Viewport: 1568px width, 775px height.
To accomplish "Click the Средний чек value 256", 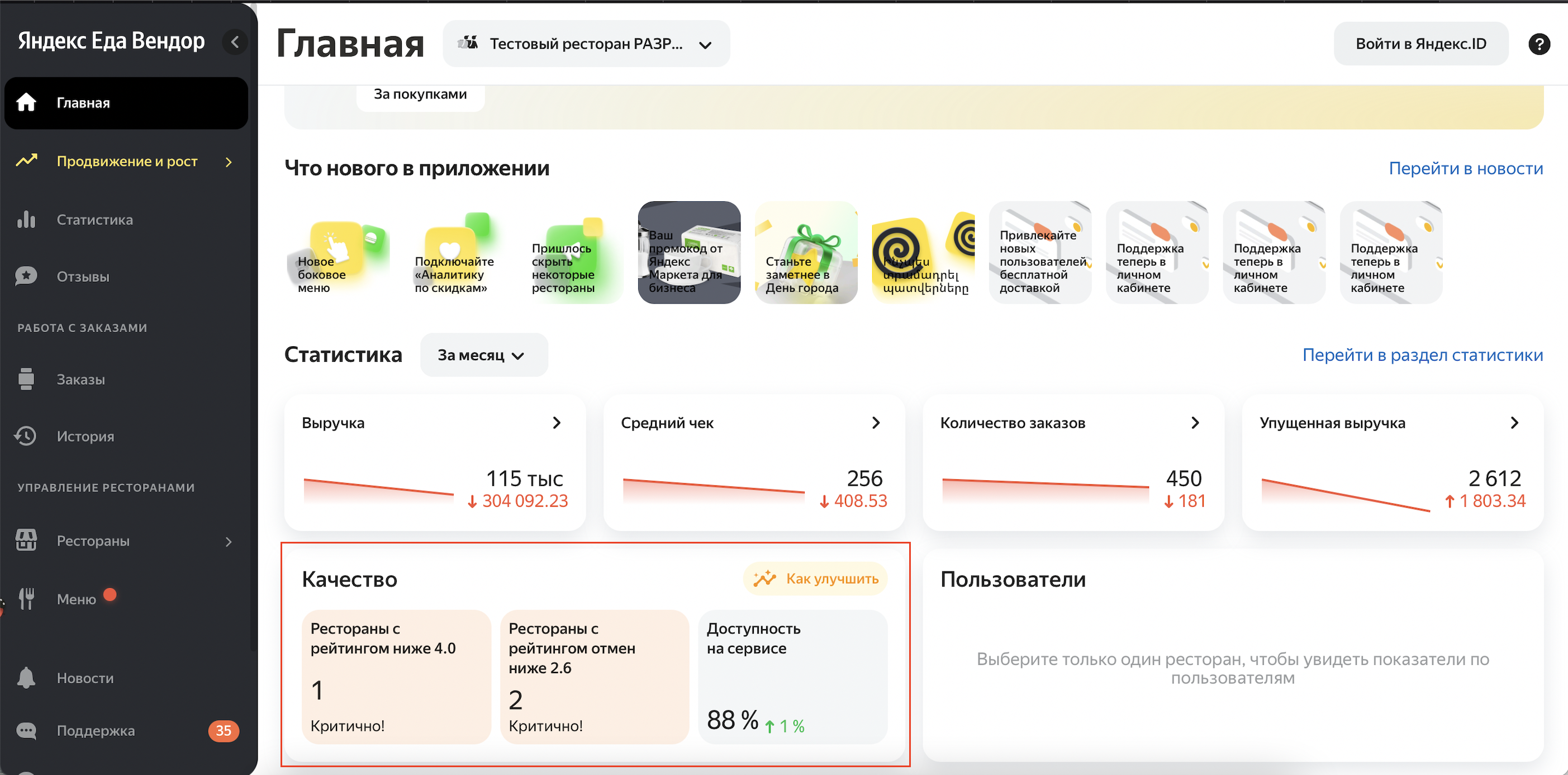I will (864, 478).
